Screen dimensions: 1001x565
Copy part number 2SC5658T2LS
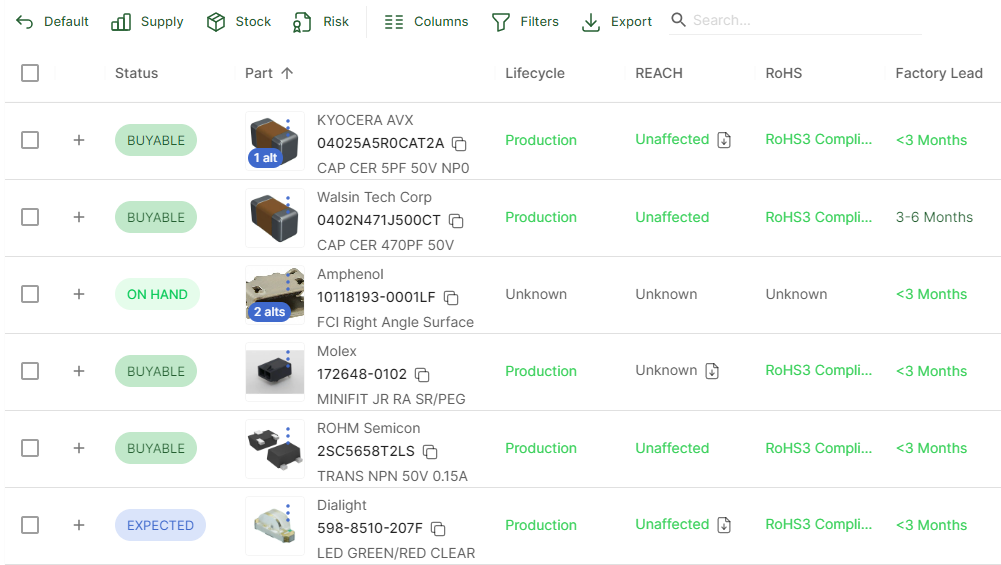click(430, 452)
